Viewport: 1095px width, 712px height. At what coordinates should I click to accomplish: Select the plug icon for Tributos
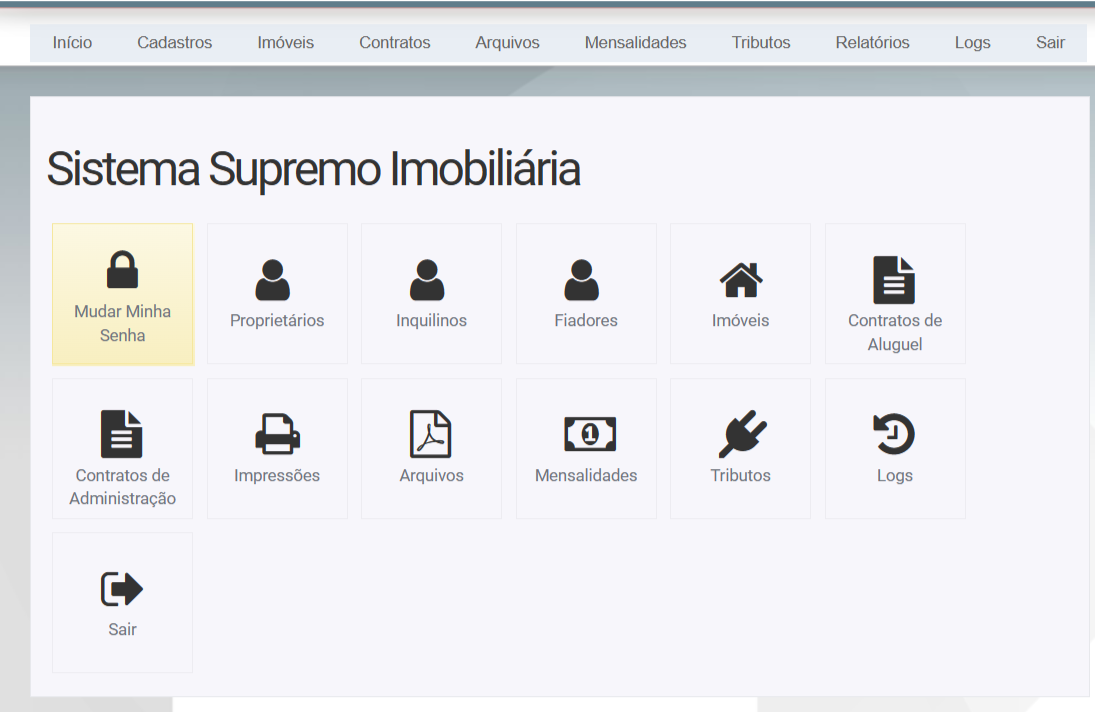(742, 434)
